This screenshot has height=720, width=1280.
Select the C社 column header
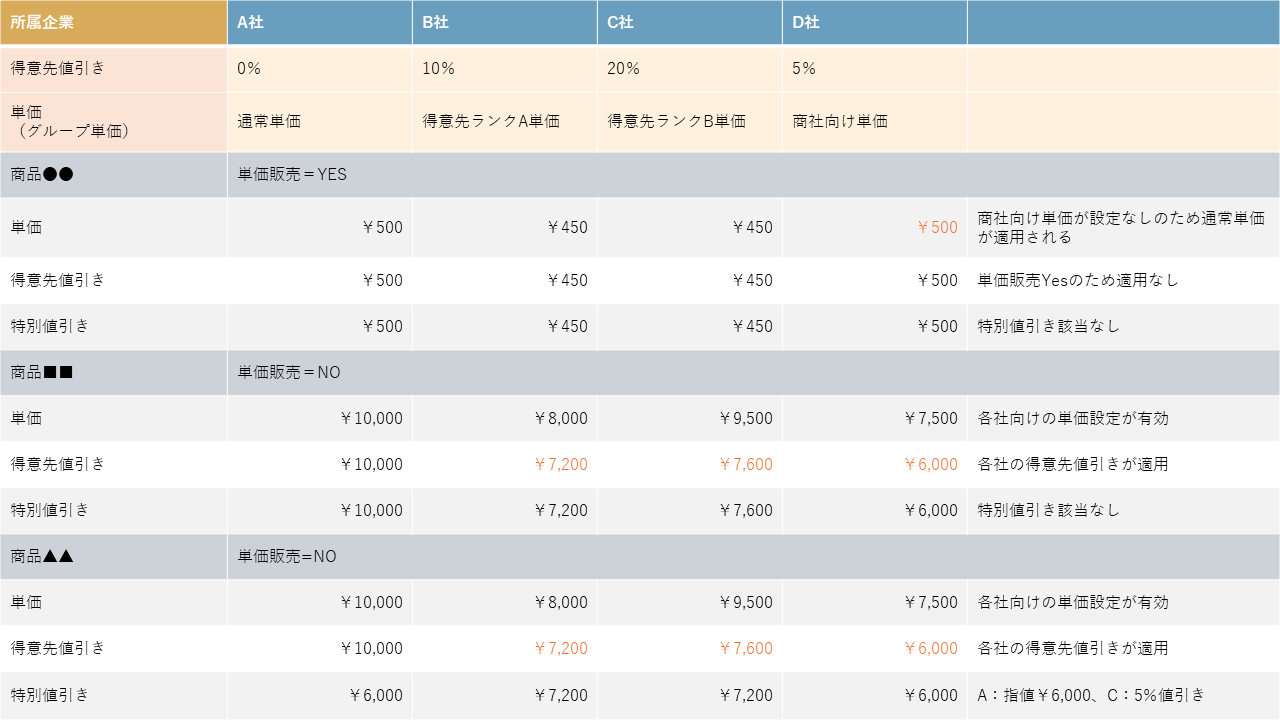[690, 22]
